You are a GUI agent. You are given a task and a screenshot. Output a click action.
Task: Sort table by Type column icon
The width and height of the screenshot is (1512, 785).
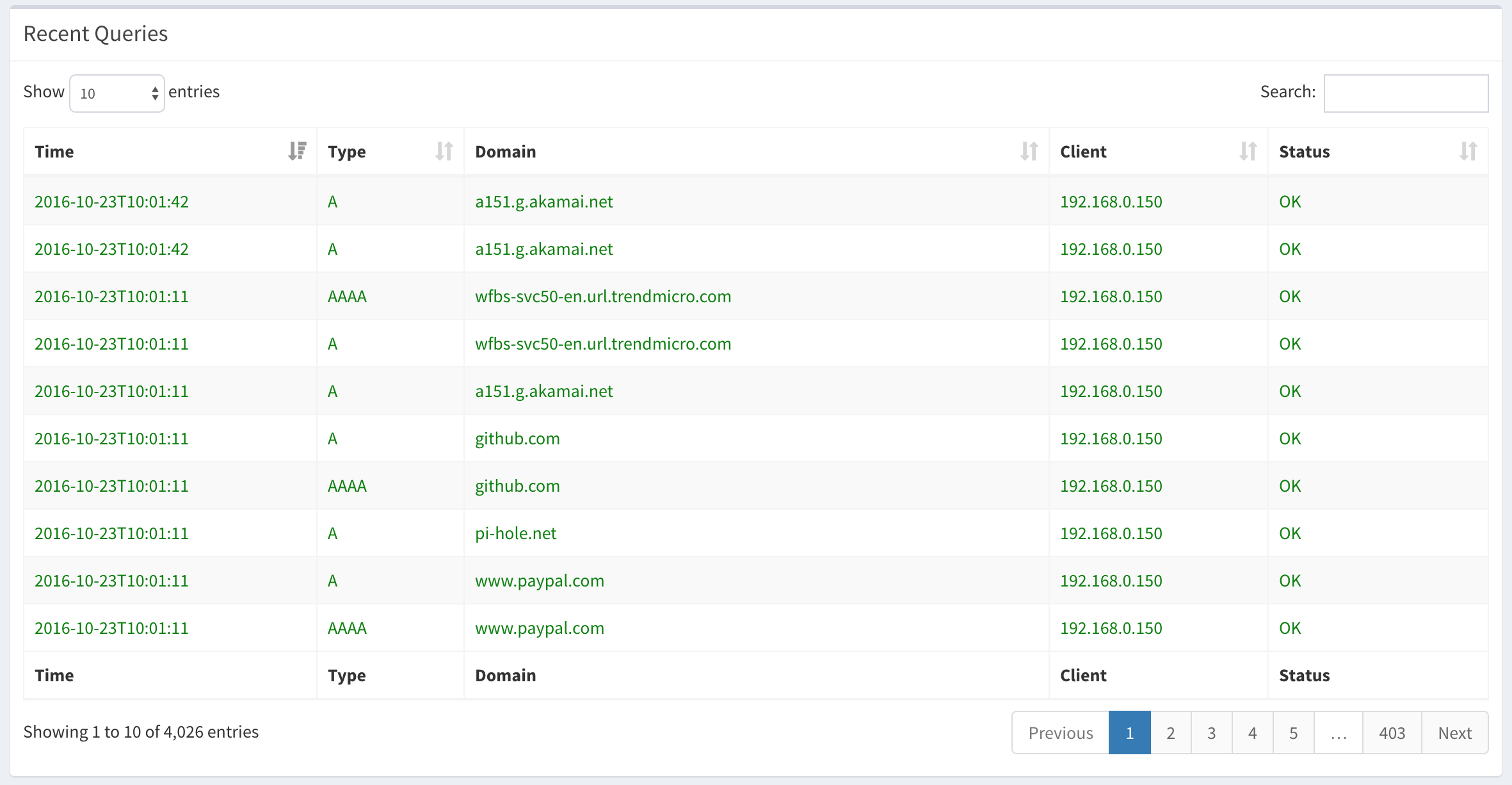pyautogui.click(x=444, y=151)
